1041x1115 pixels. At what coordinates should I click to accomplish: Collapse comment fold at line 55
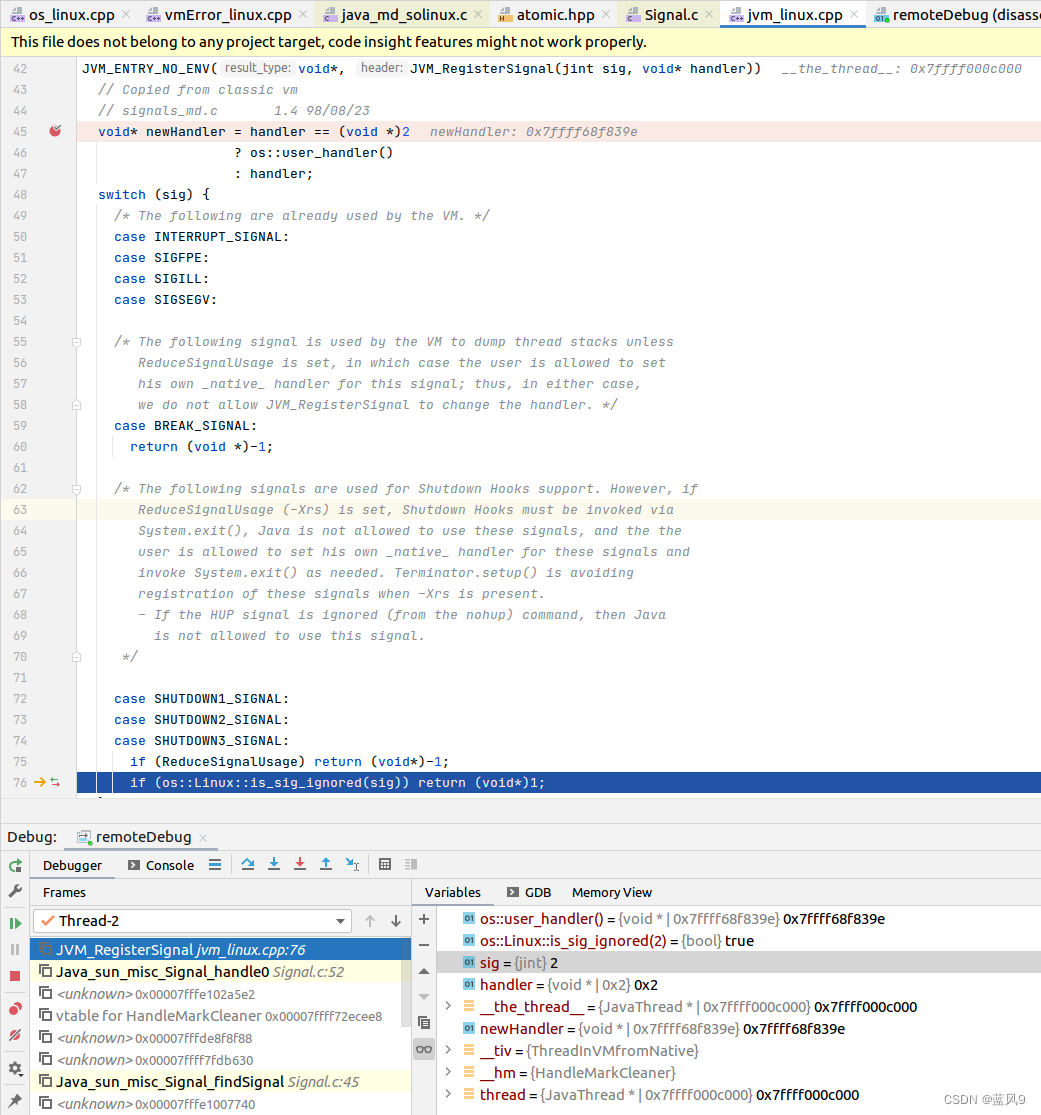76,342
